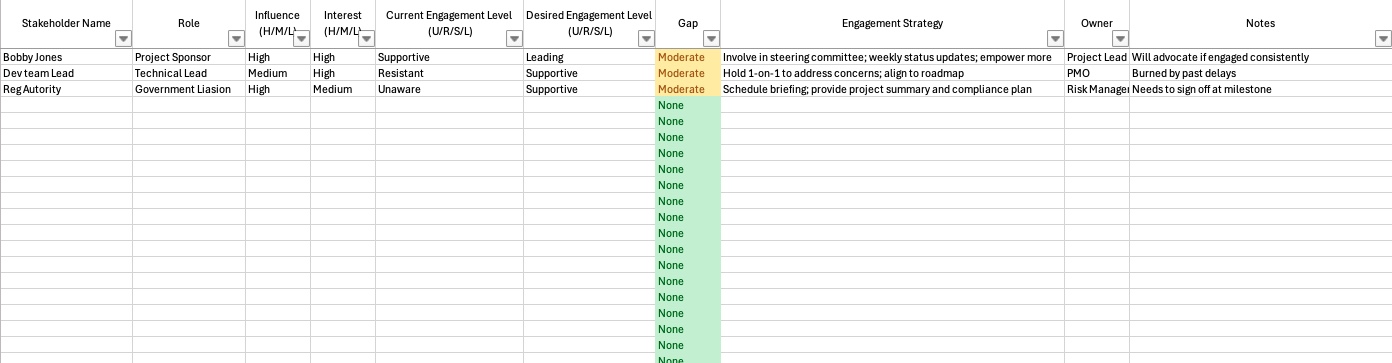Select the Government Liasion role cell

[189, 89]
